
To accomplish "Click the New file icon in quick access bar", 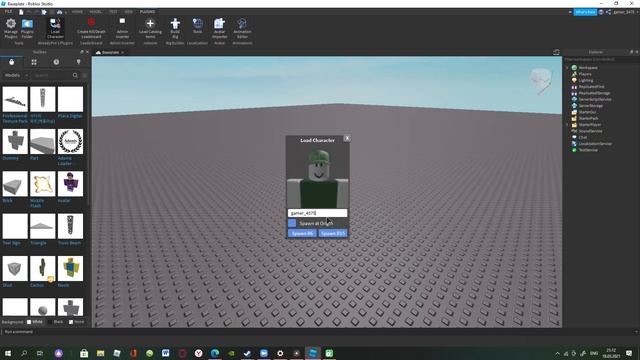I will pos(21,12).
